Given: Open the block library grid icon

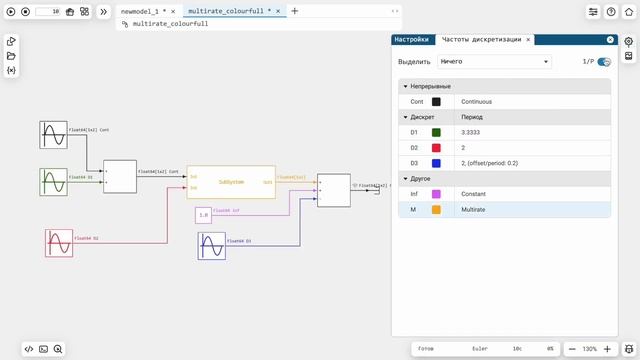Looking at the screenshot, I should (84, 11).
